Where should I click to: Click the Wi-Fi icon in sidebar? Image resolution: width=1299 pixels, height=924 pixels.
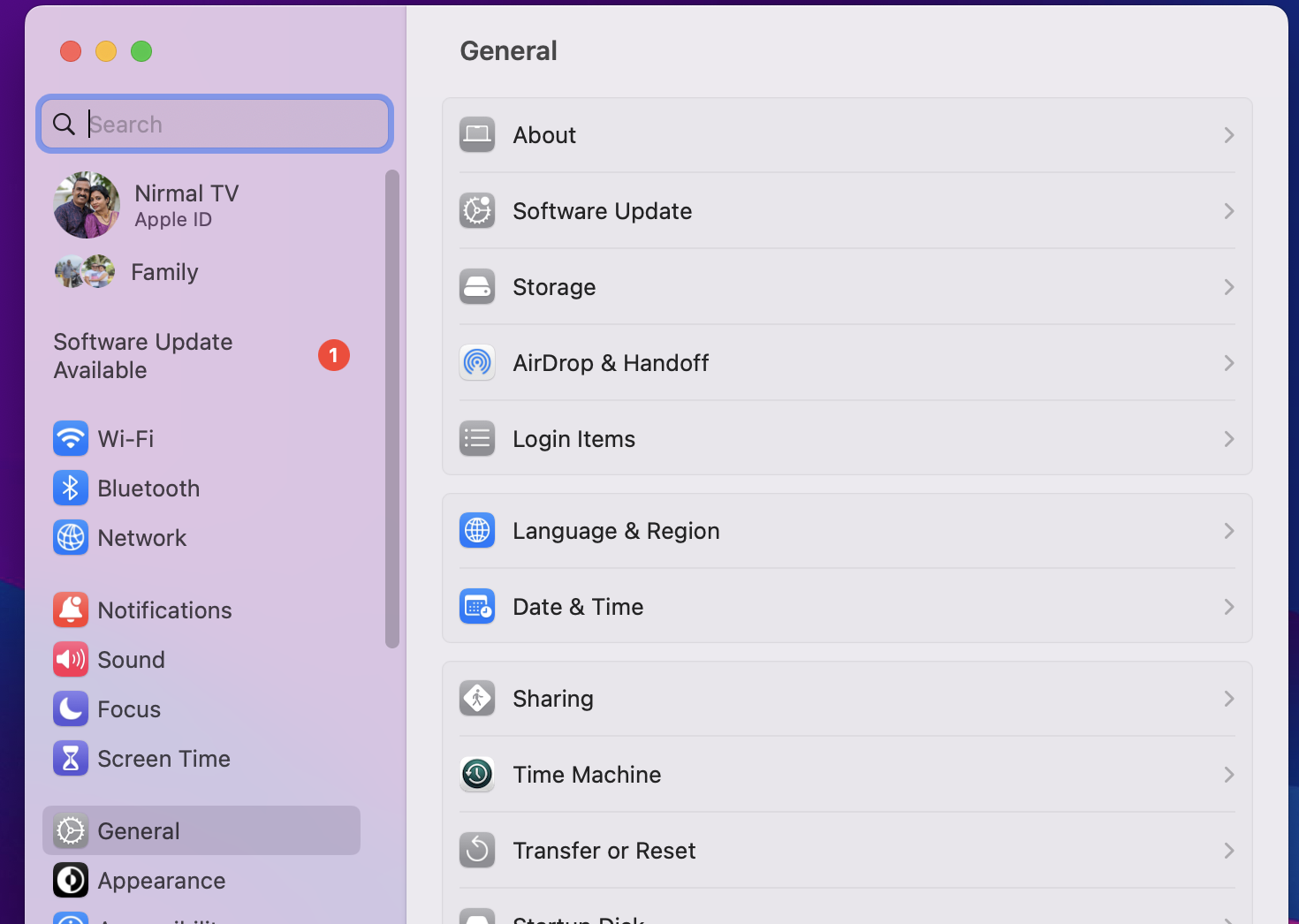71,438
